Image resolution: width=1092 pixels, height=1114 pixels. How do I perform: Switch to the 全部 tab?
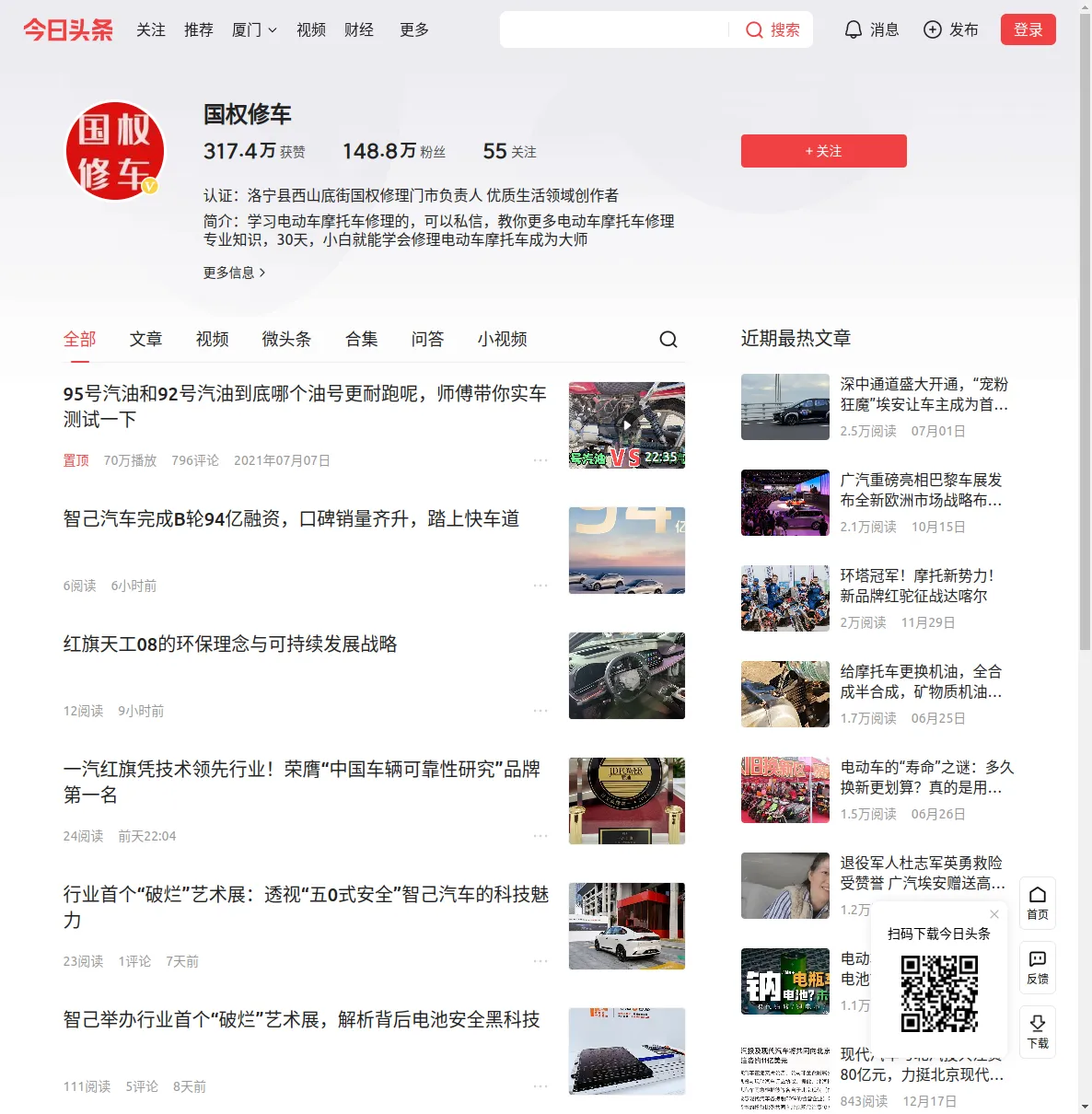80,339
